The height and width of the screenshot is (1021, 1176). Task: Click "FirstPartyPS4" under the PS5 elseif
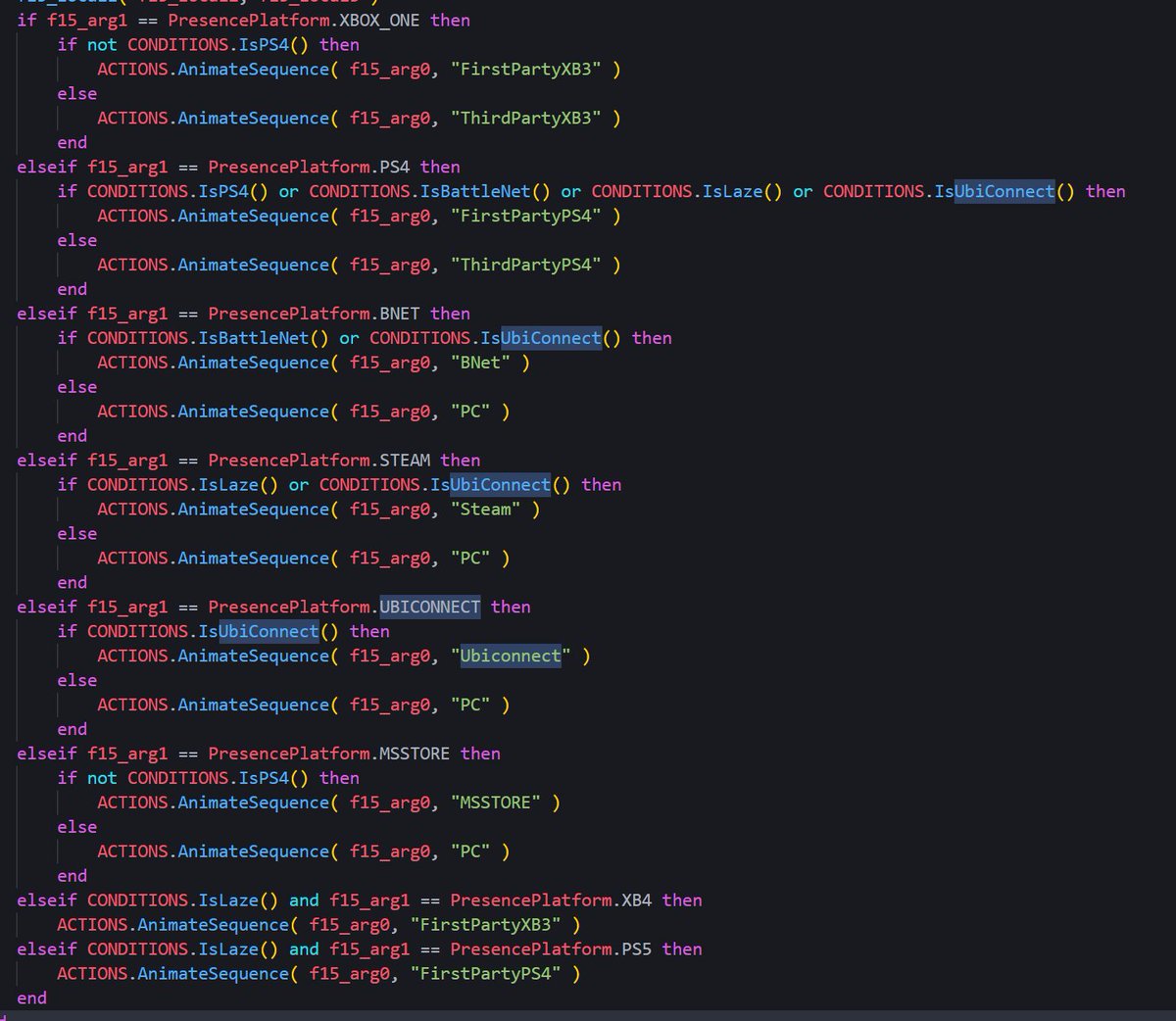coord(486,974)
